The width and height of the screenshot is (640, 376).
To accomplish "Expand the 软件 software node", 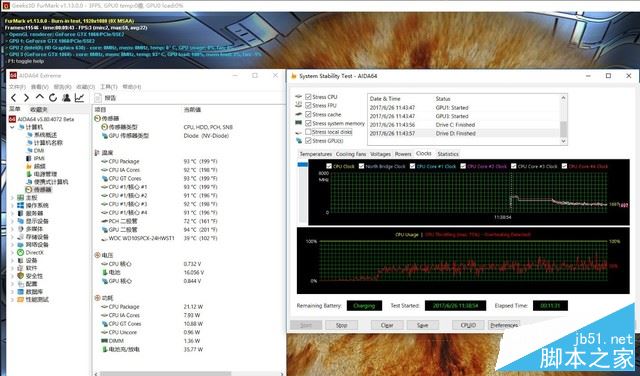I will [13, 268].
